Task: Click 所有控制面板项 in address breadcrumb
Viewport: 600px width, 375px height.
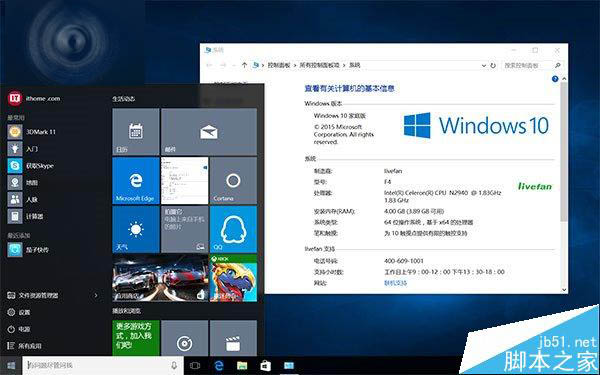Action: click(319, 65)
